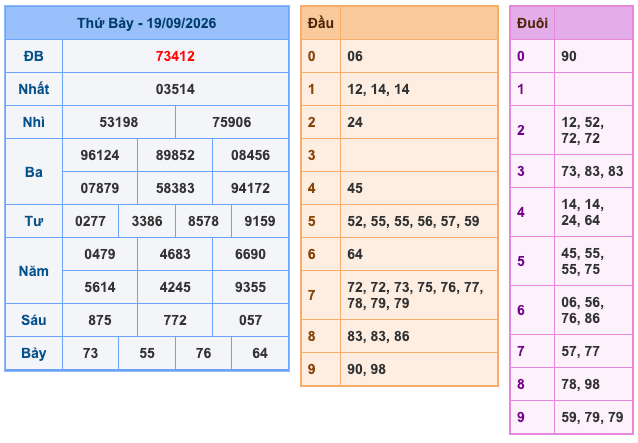Select sixth prize number 875
The image size is (638, 443).
[x=100, y=320]
